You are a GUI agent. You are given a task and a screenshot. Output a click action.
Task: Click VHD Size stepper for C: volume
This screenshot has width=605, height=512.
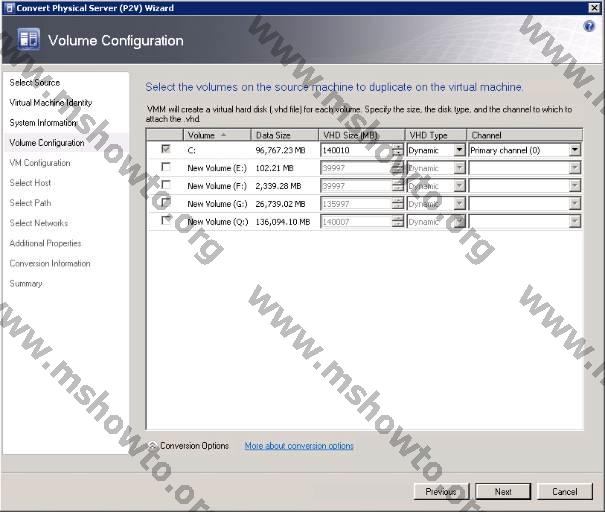pyautogui.click(x=397, y=150)
